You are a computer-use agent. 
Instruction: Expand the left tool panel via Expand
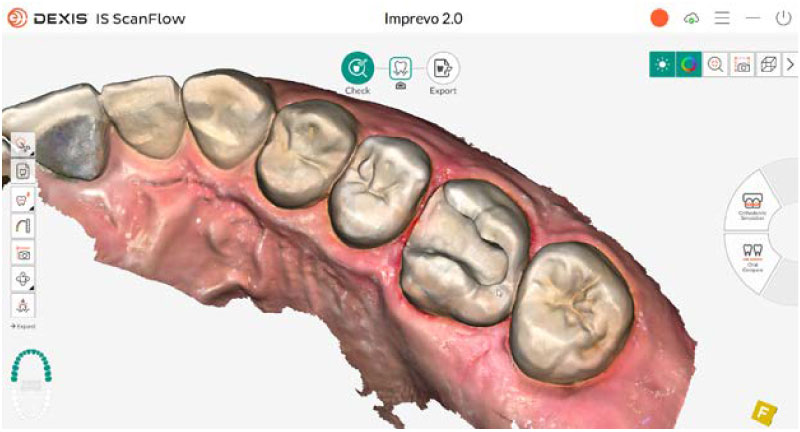[x=23, y=326]
